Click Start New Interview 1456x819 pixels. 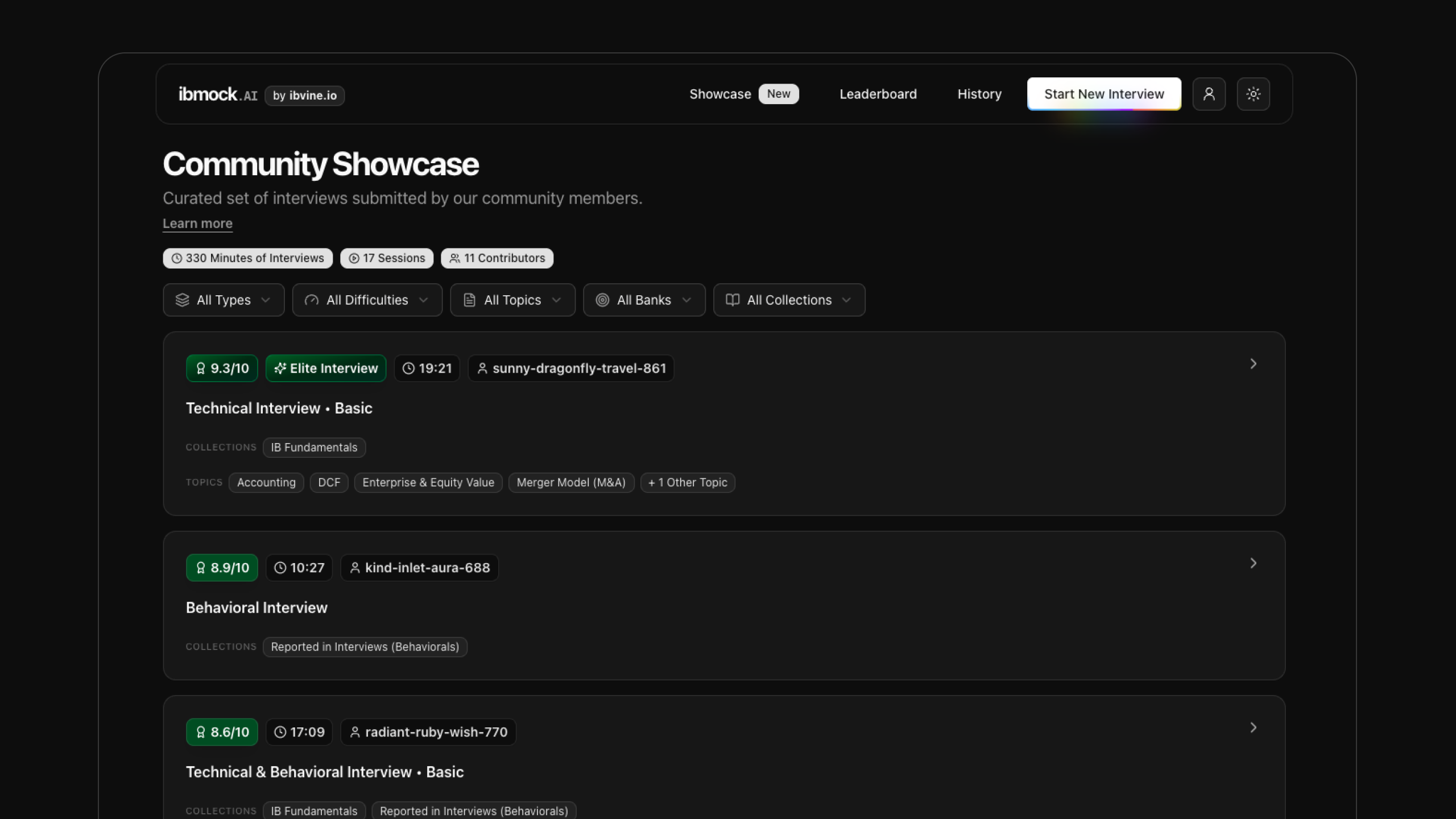pyautogui.click(x=1103, y=94)
